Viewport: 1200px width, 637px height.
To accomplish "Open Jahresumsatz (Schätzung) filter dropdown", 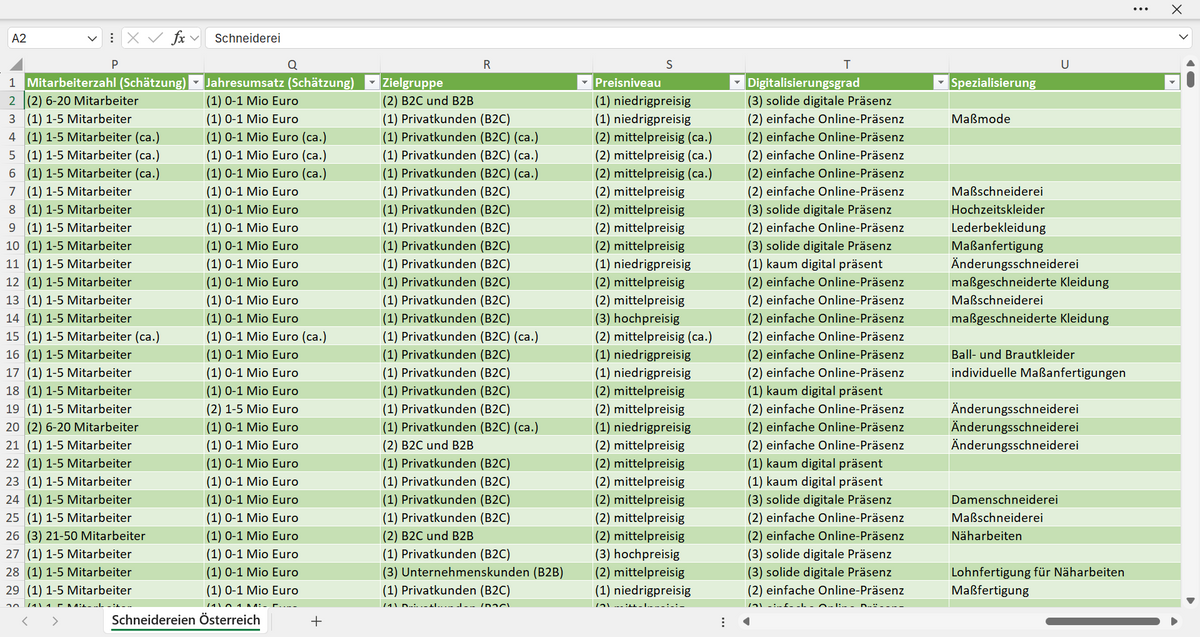I will 372,82.
